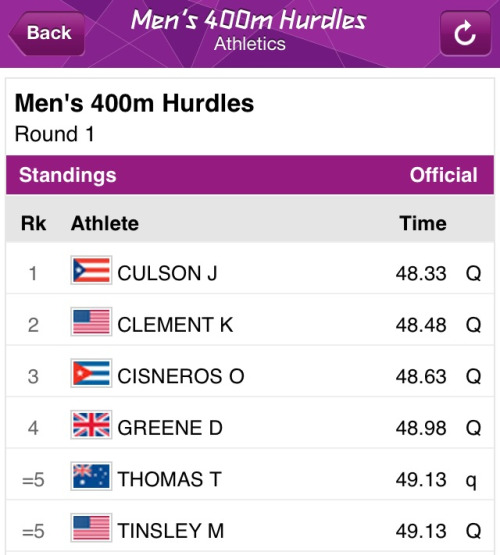Image resolution: width=500 pixels, height=555 pixels.
Task: Tap the Official status label
Action: click(x=443, y=175)
